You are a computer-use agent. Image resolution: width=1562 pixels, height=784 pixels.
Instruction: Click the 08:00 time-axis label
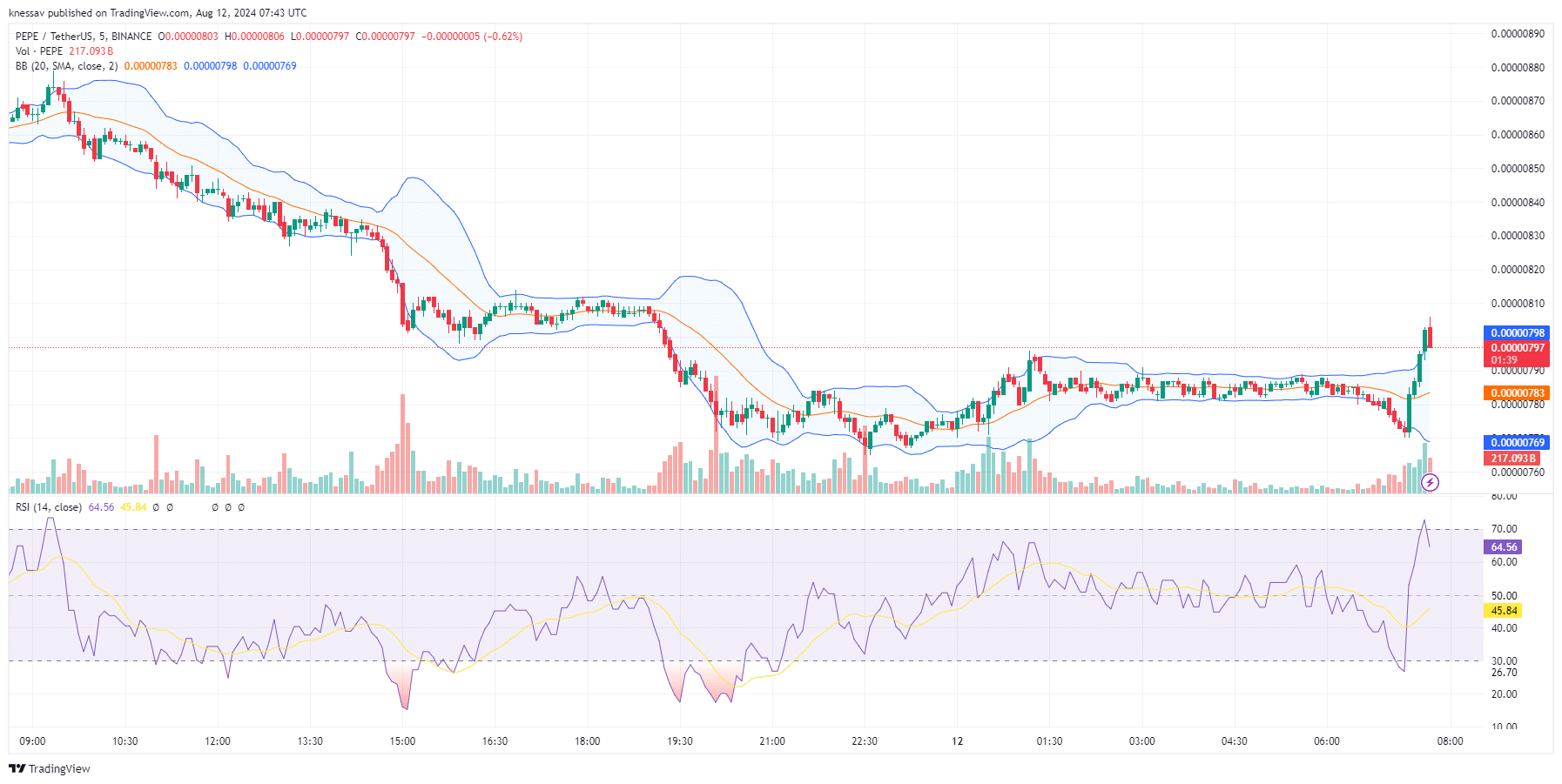[1451, 741]
